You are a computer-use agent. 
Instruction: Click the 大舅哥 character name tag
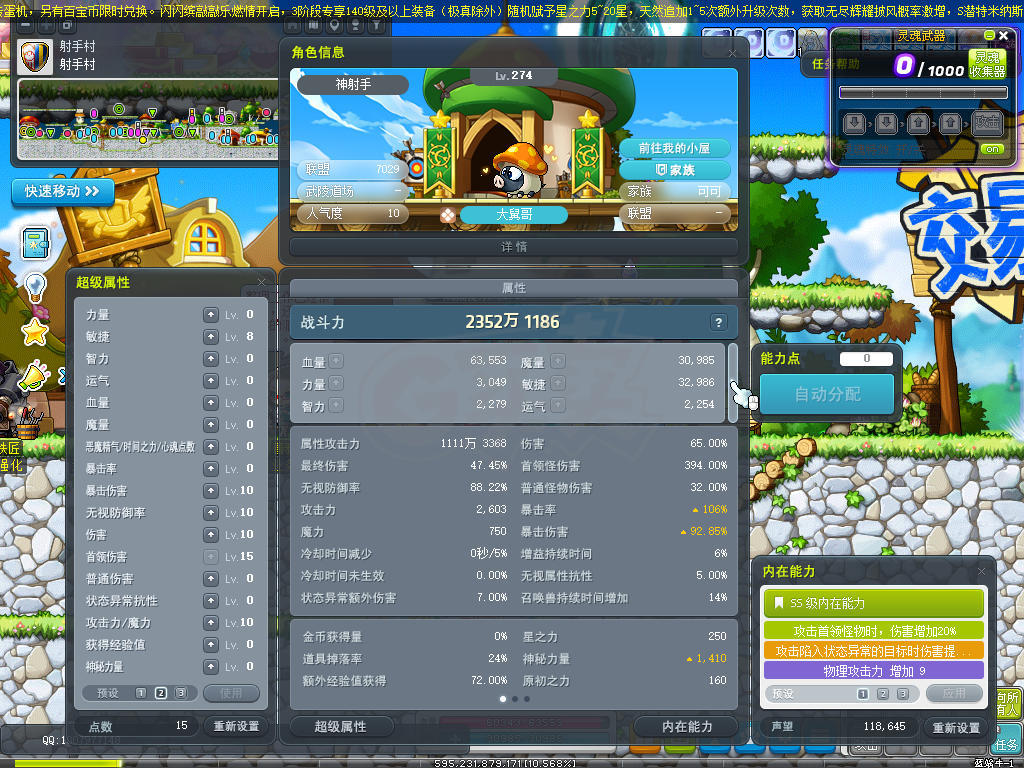click(x=514, y=214)
